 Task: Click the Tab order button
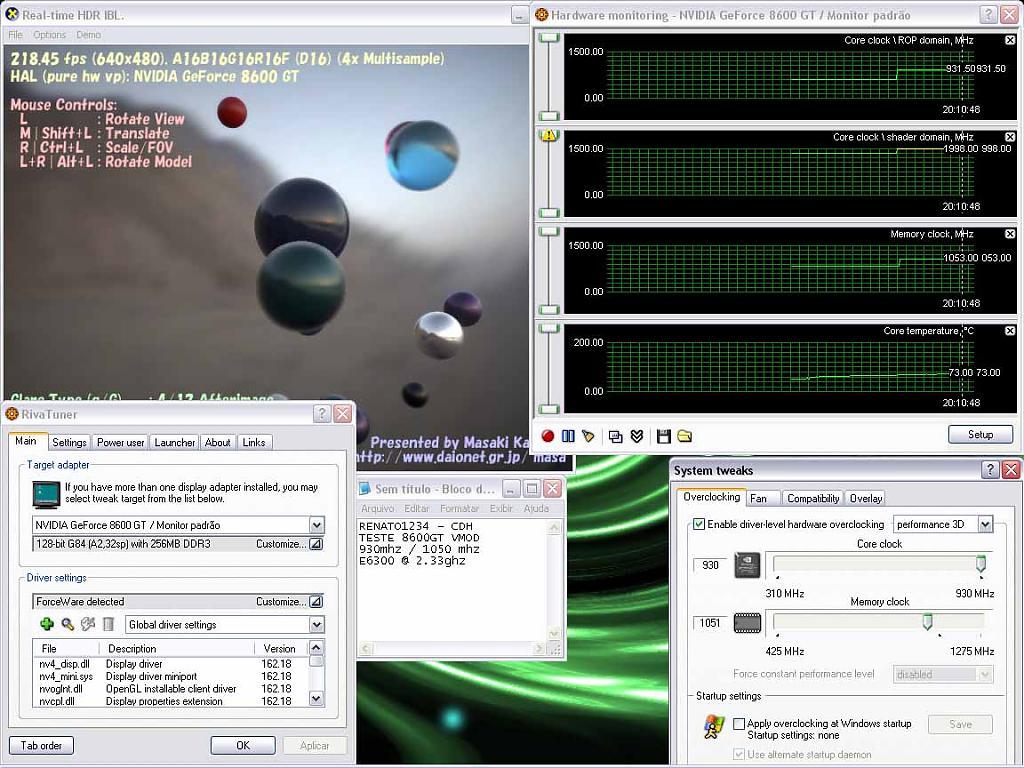coord(41,745)
